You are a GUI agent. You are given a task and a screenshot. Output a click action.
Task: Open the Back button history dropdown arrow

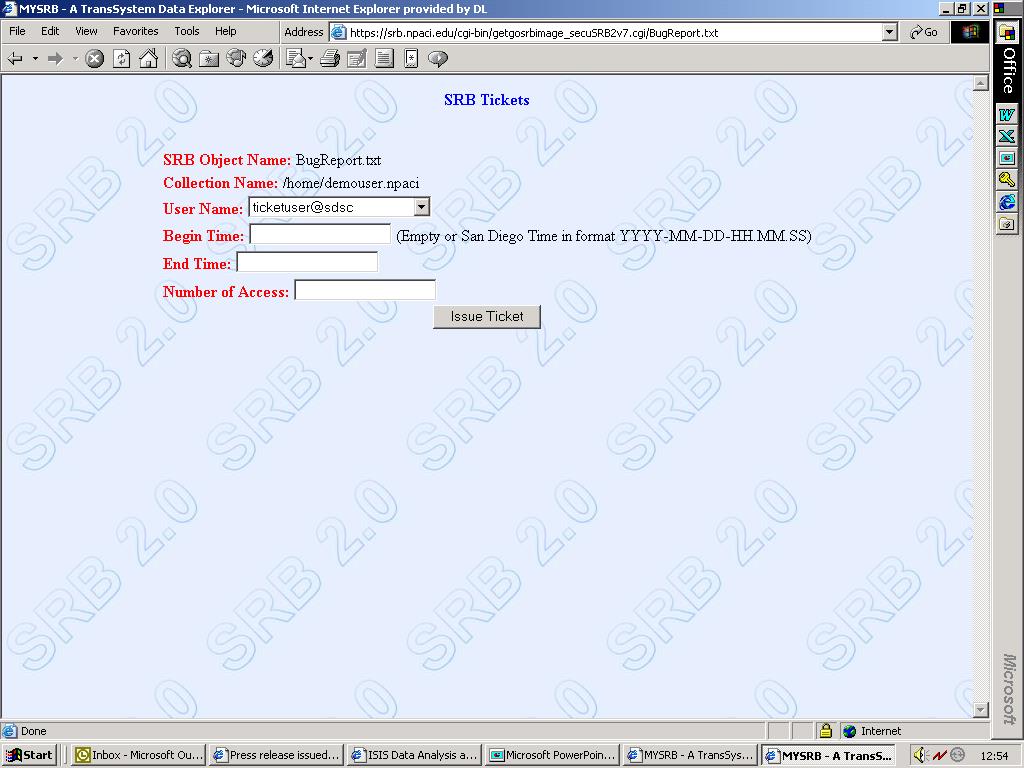pos(35,59)
